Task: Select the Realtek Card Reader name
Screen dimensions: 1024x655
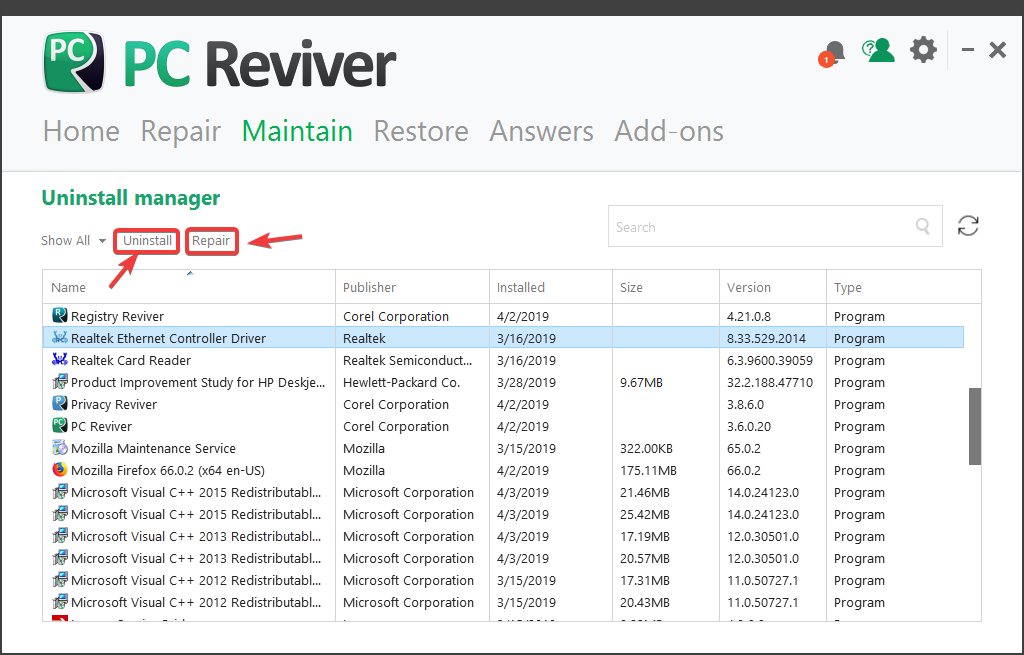Action: 131,360
